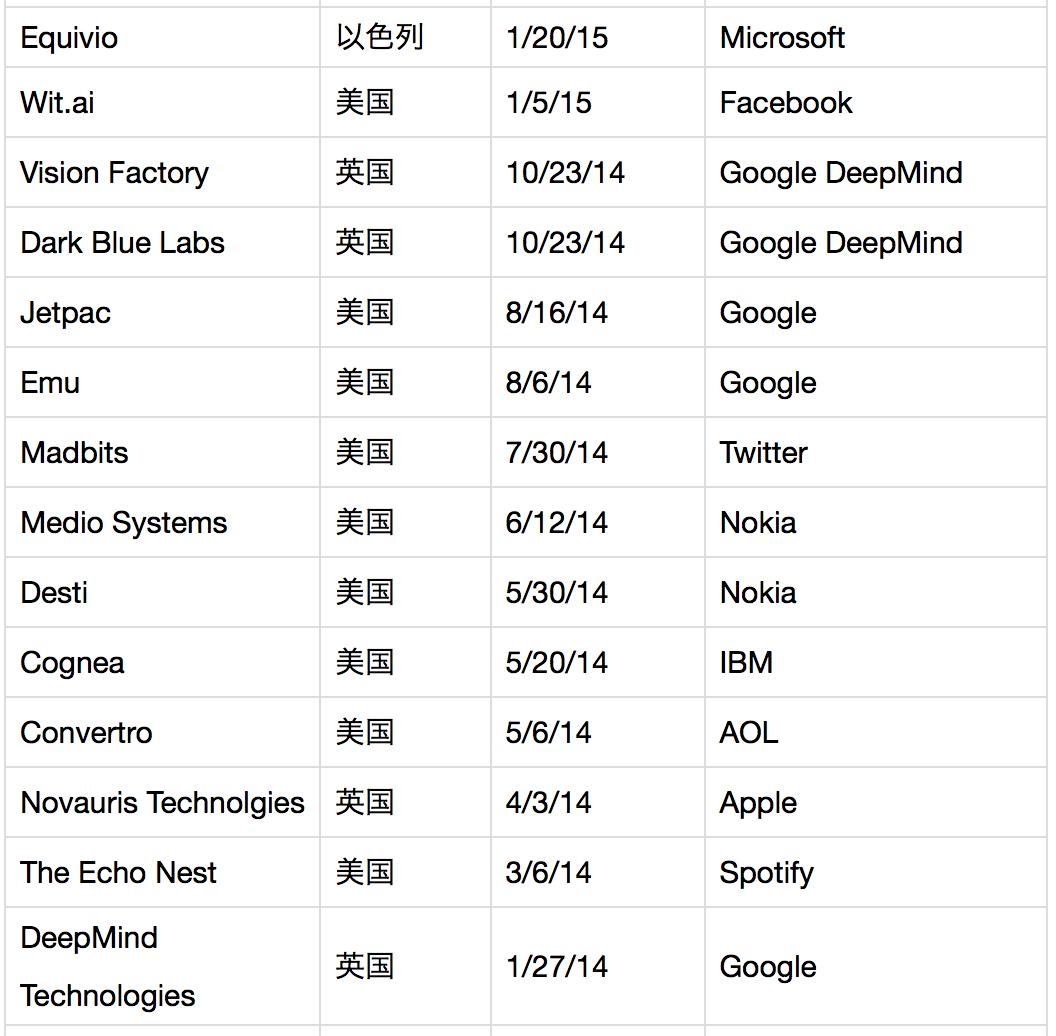Image resolution: width=1056 pixels, height=1036 pixels.
Task: Select the Jetpac row name
Action: coord(65,313)
